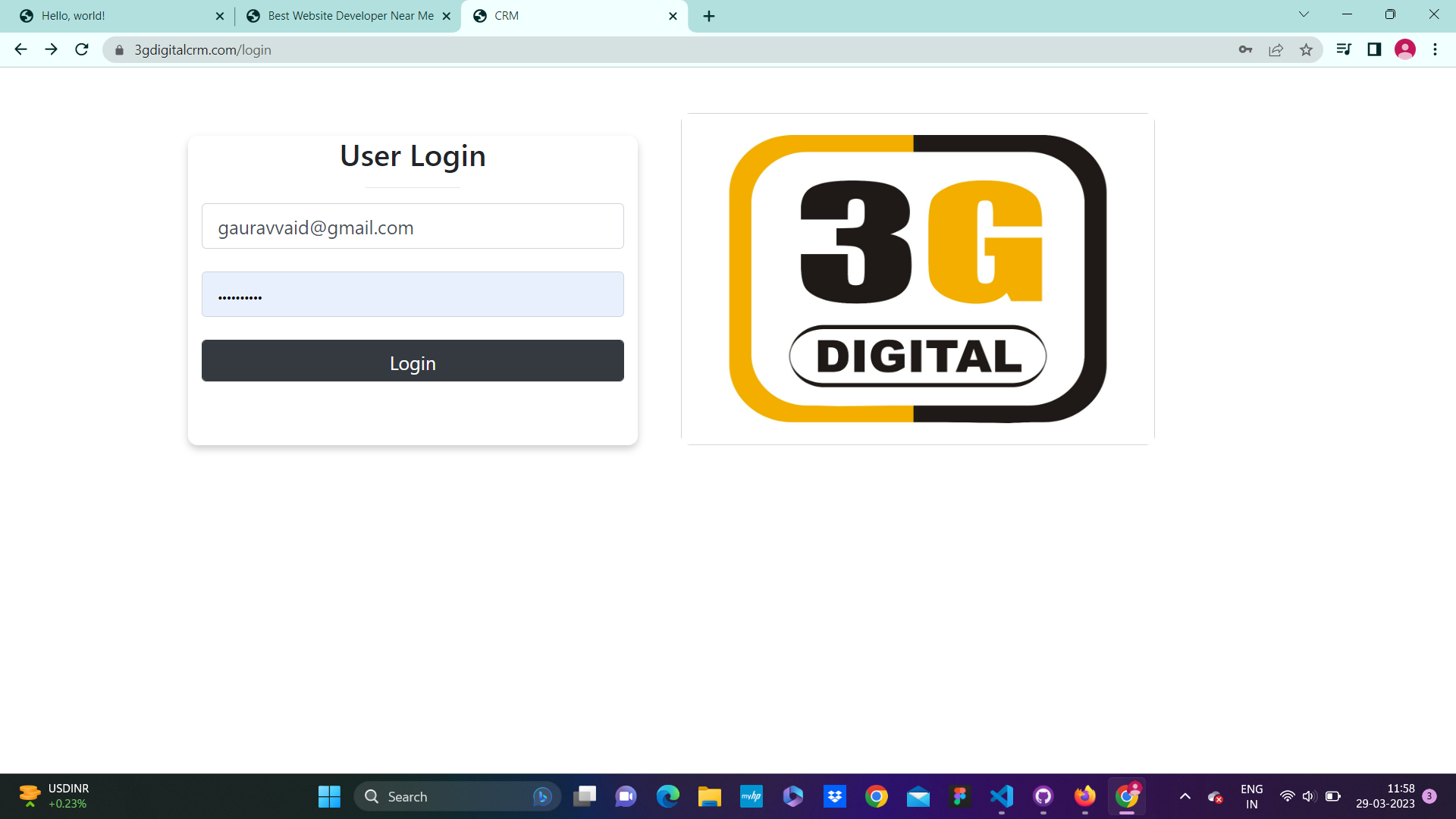Open the volume control

(1309, 796)
